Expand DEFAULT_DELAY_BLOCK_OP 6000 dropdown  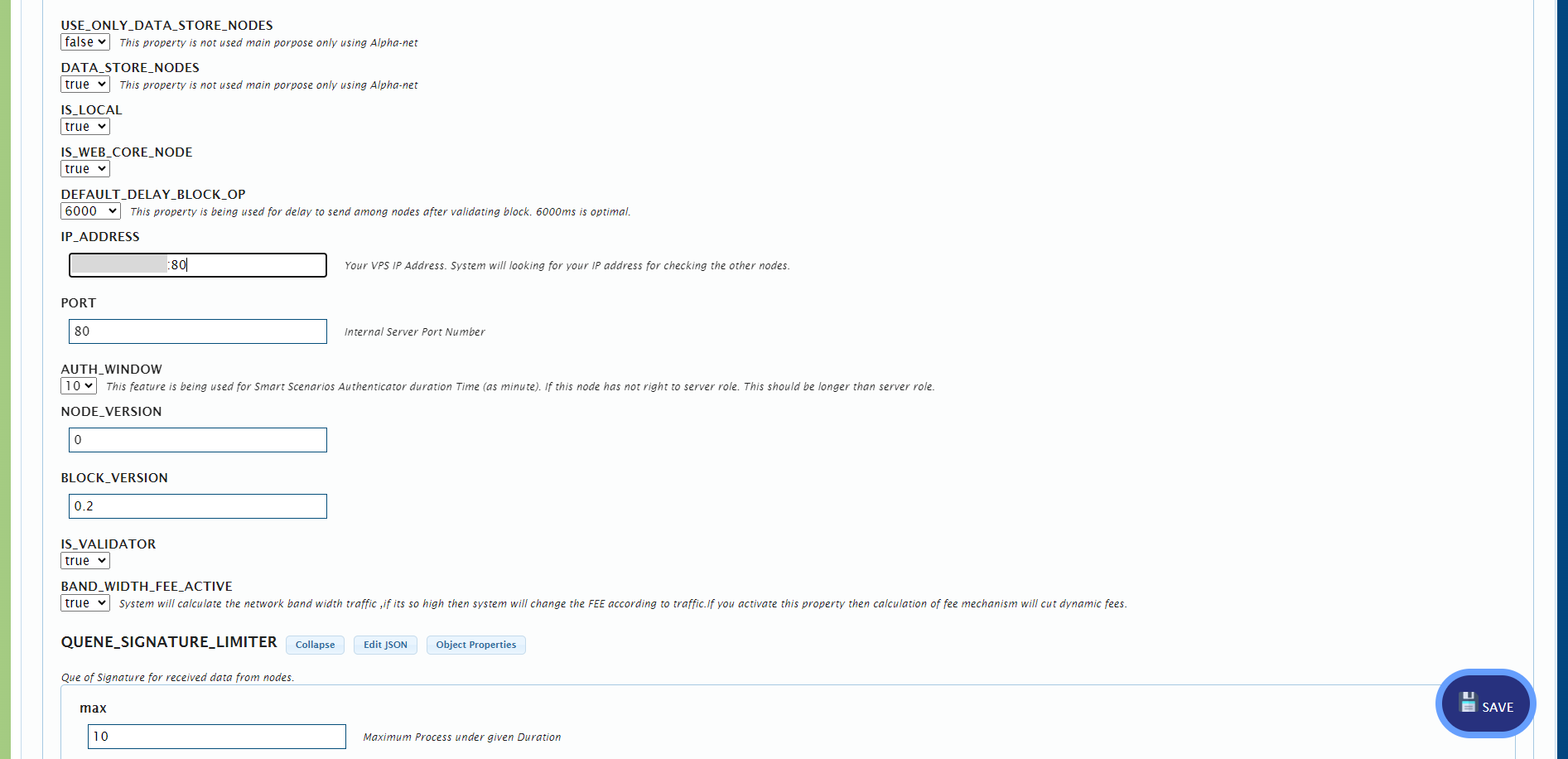(90, 211)
